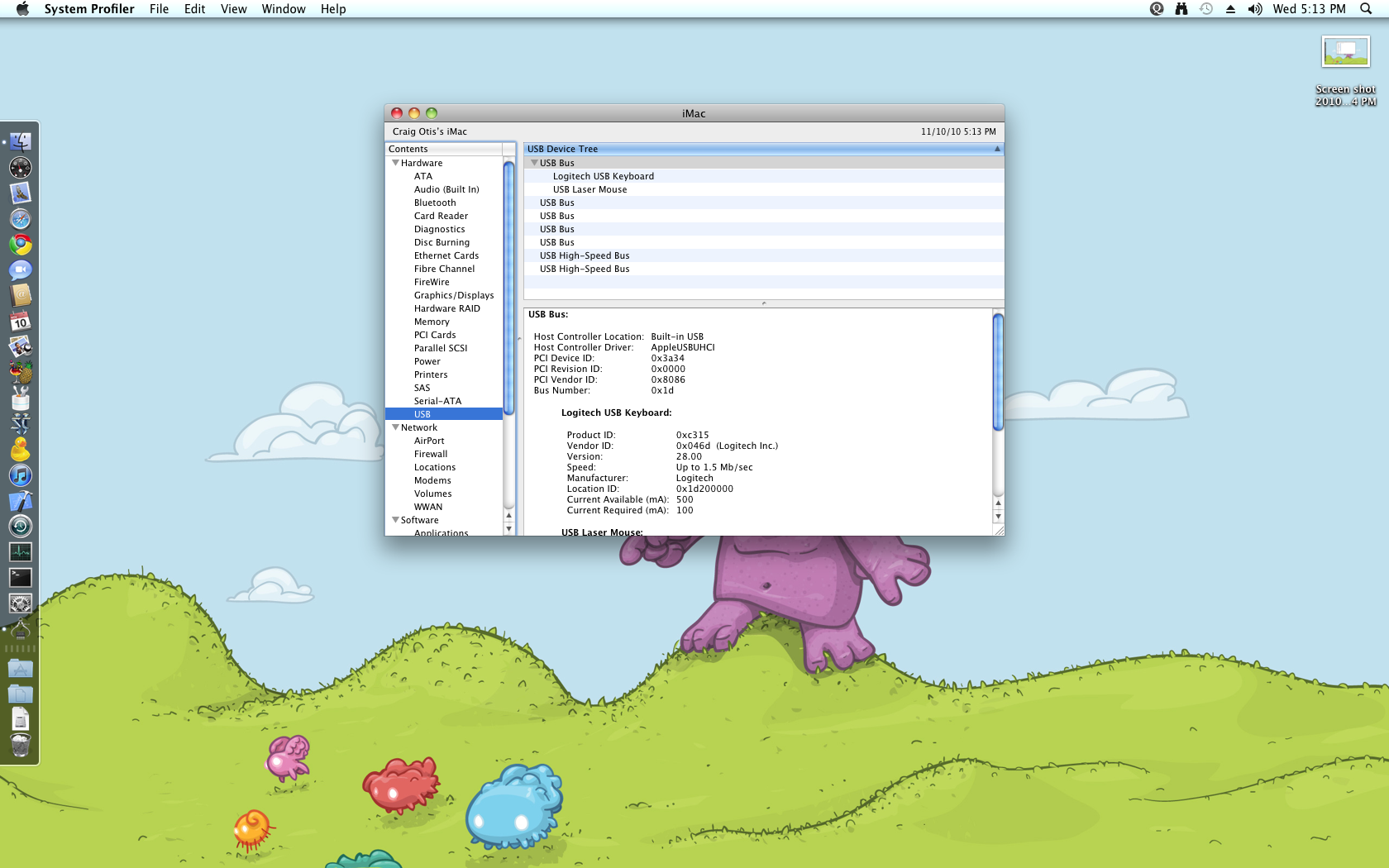Open the Mail app in the Dock

pyautogui.click(x=20, y=193)
